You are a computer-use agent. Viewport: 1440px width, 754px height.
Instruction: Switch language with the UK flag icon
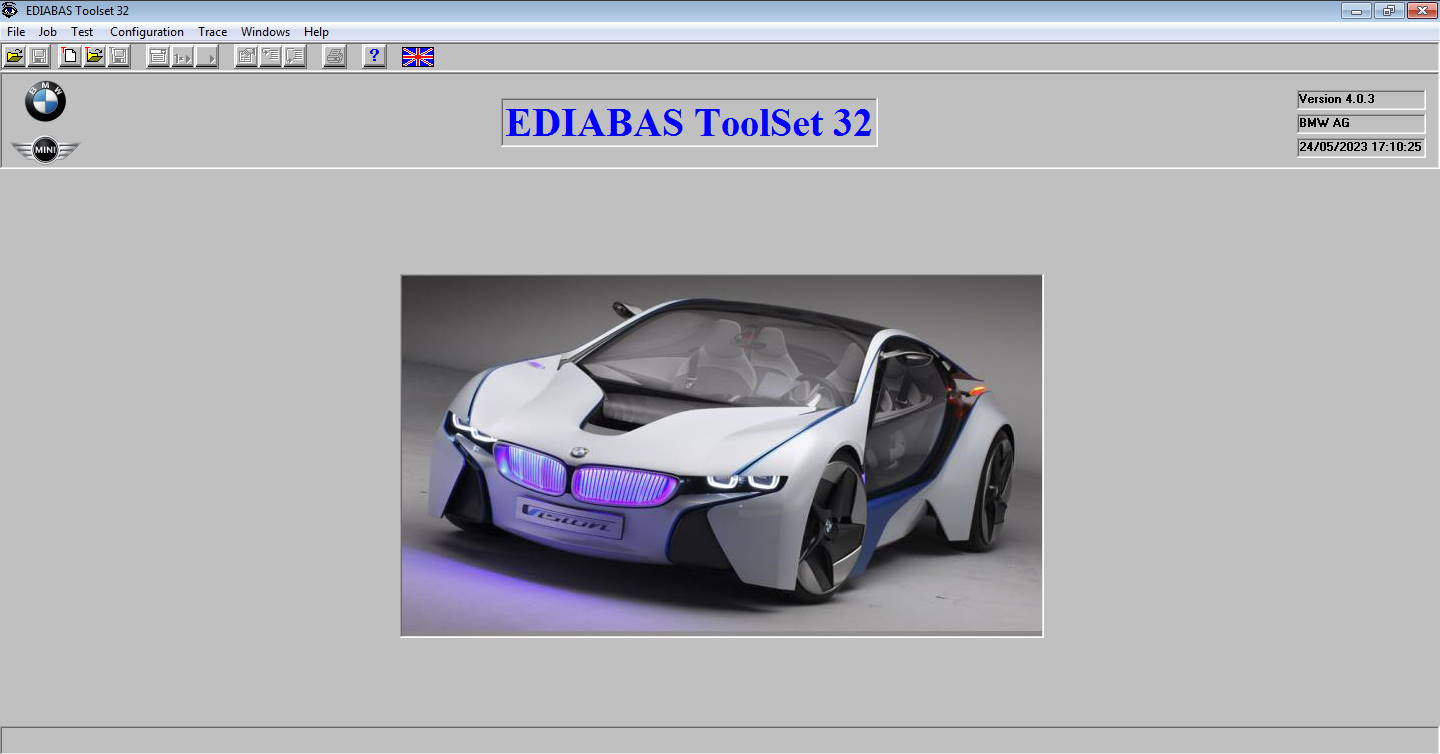click(418, 57)
